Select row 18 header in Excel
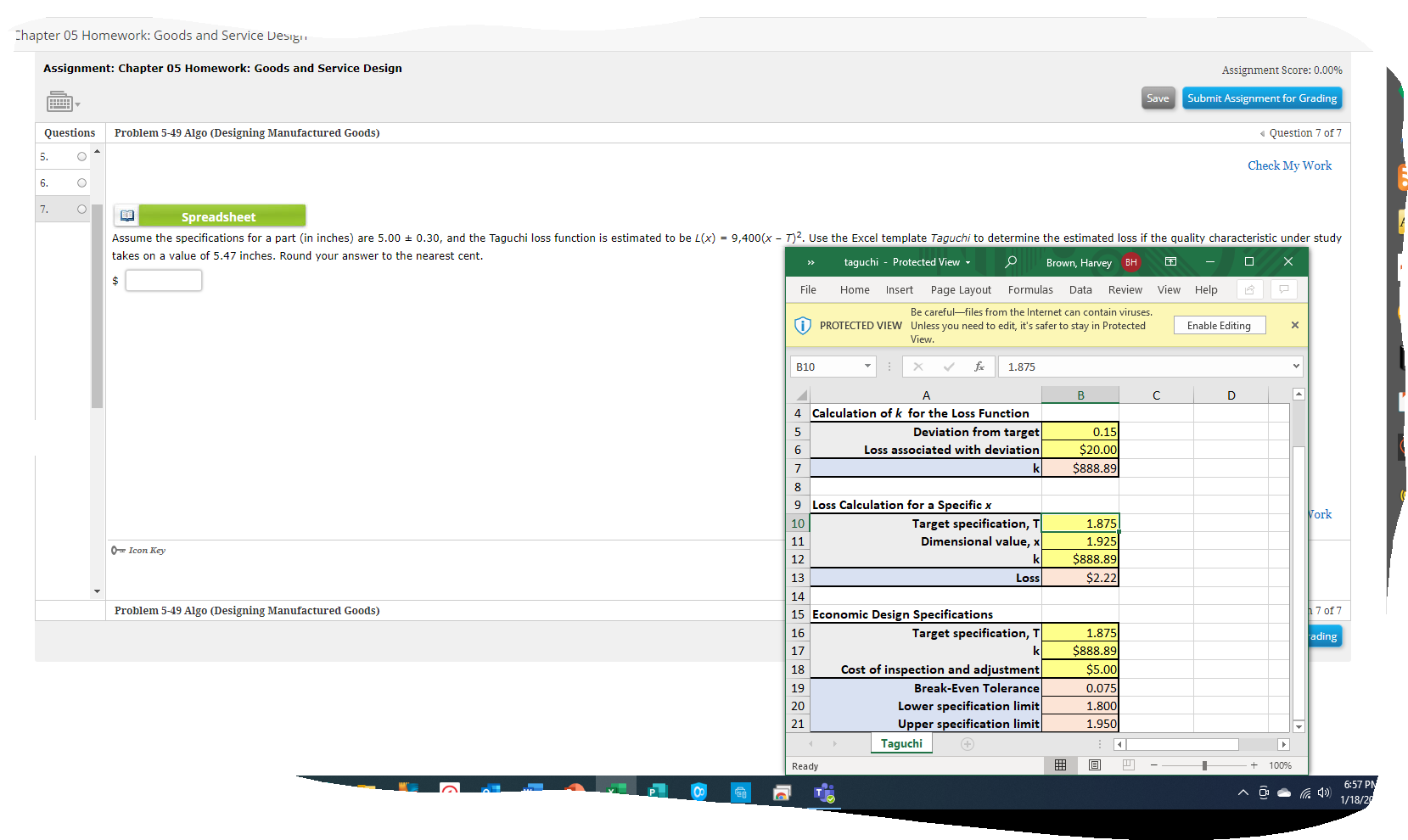Viewport: 1408px width, 840px height. 798,669
